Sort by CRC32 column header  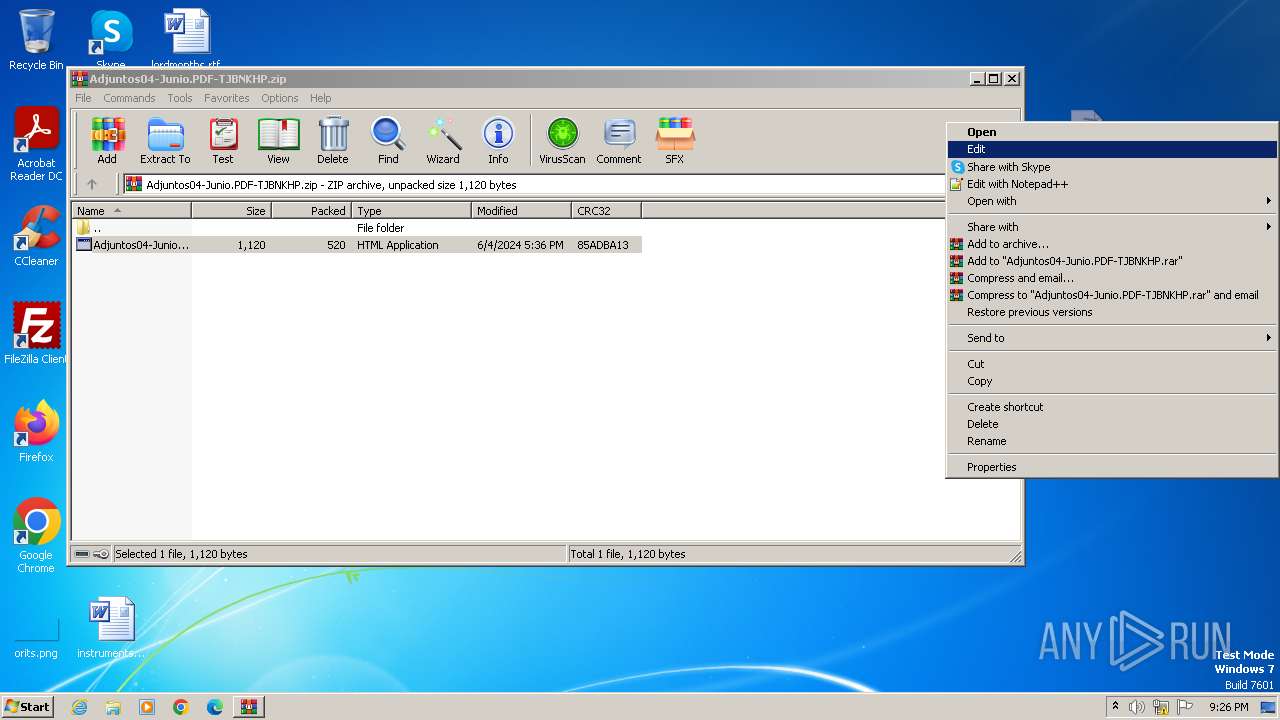(x=606, y=211)
